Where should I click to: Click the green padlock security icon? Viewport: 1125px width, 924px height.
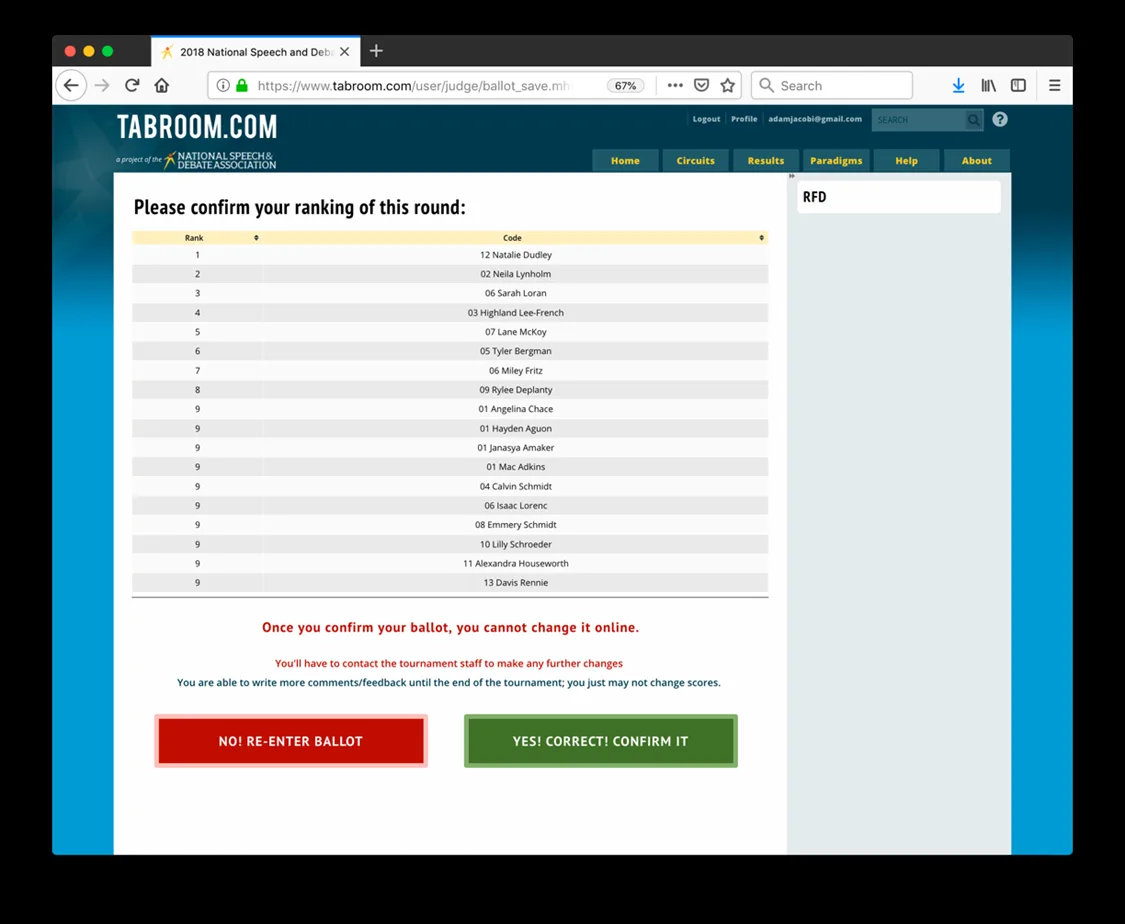click(x=242, y=85)
